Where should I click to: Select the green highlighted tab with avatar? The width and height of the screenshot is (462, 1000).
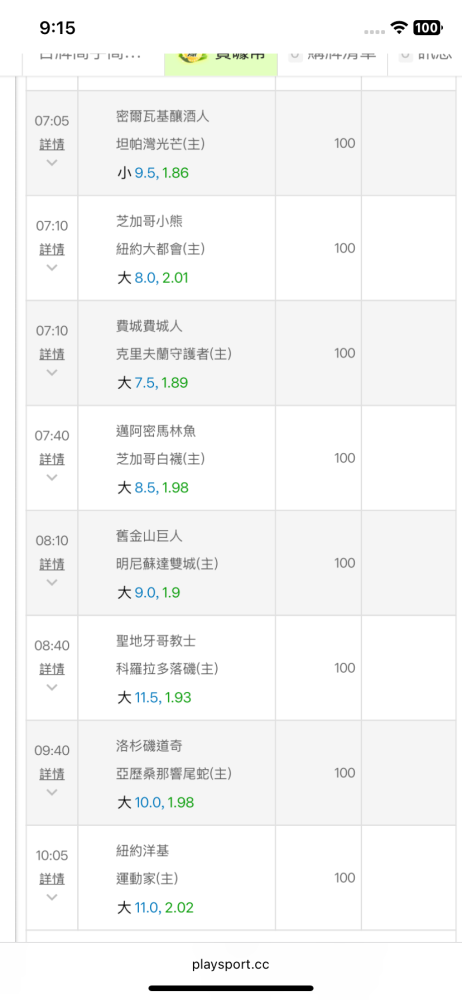(x=221, y=64)
